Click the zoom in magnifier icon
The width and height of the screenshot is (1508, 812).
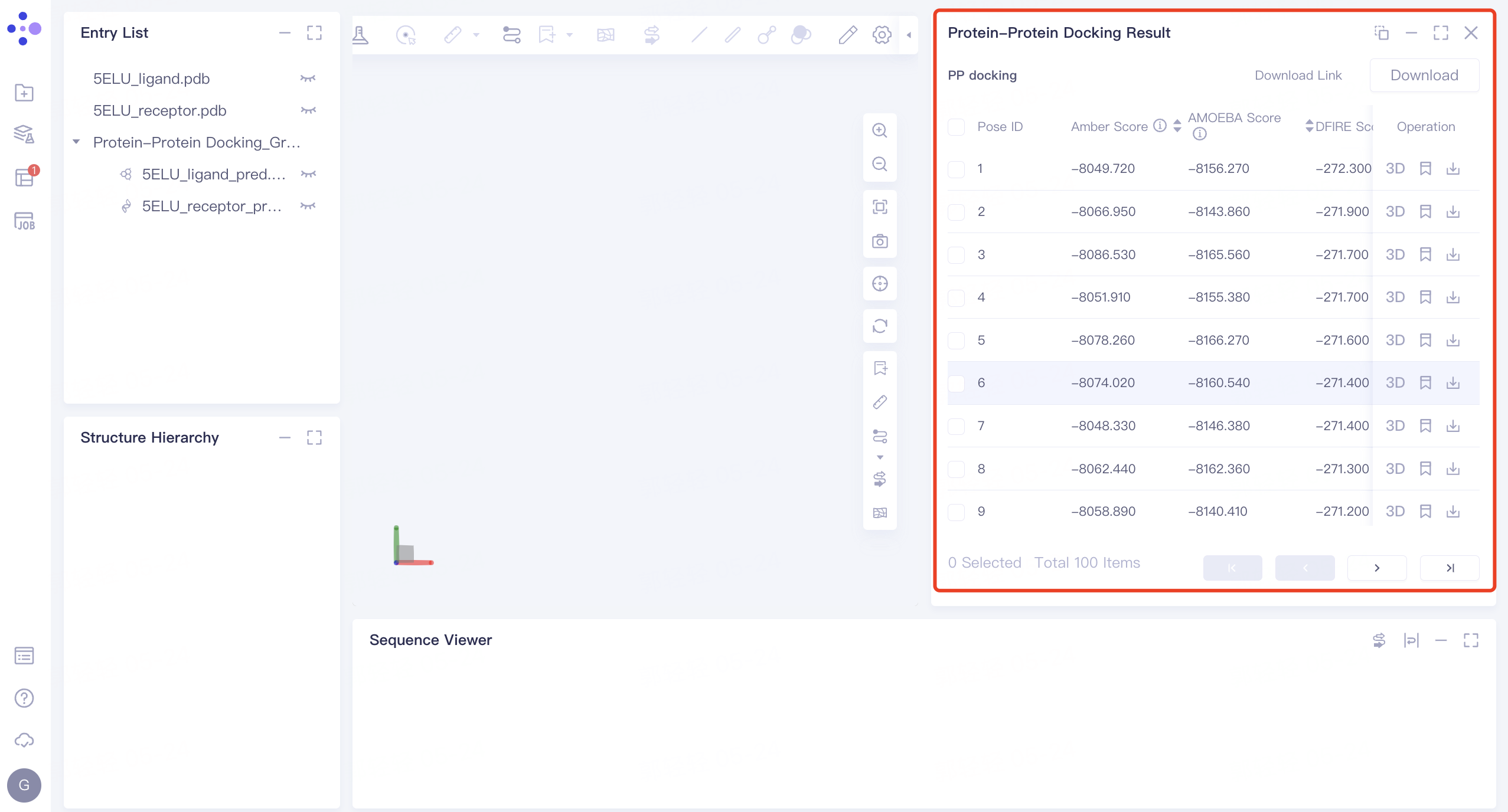[880, 130]
